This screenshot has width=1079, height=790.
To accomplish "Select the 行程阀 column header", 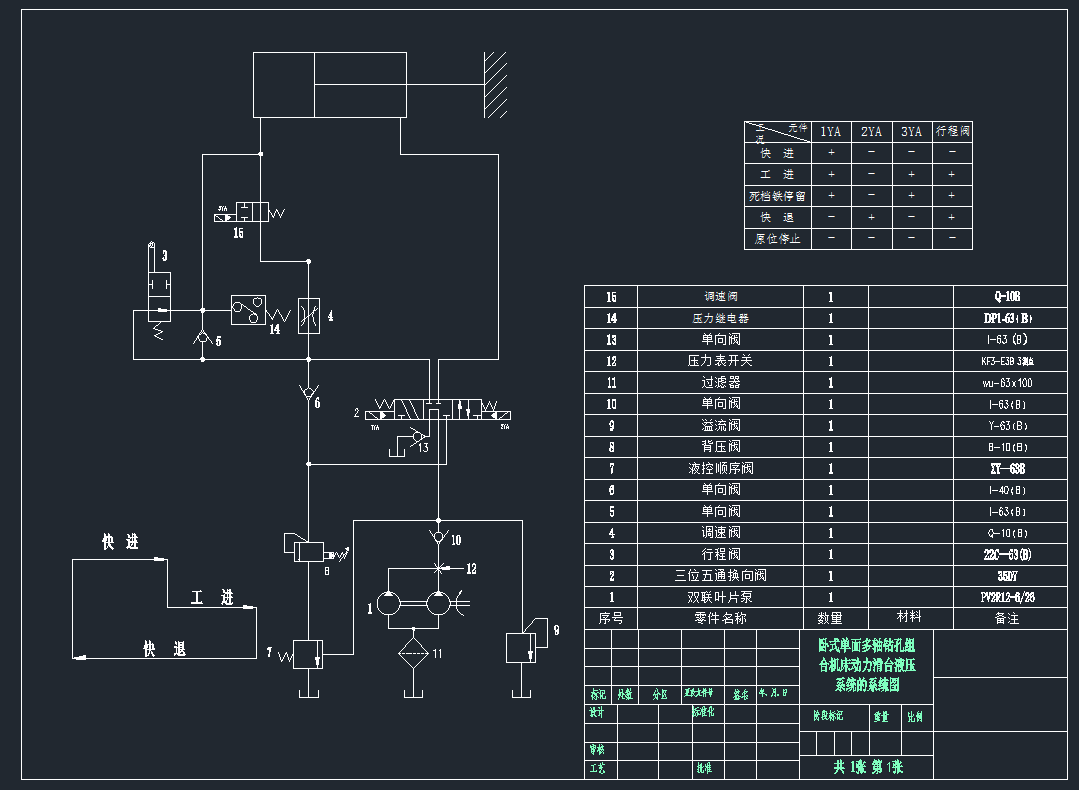I will (x=952, y=131).
